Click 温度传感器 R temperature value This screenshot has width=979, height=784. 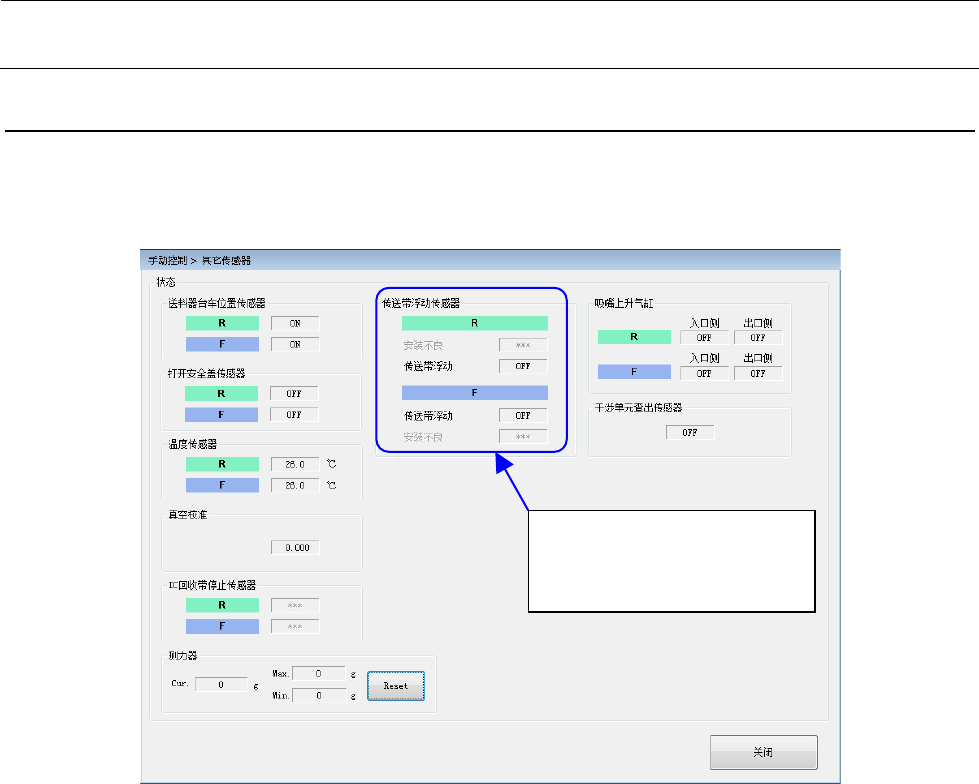click(295, 464)
